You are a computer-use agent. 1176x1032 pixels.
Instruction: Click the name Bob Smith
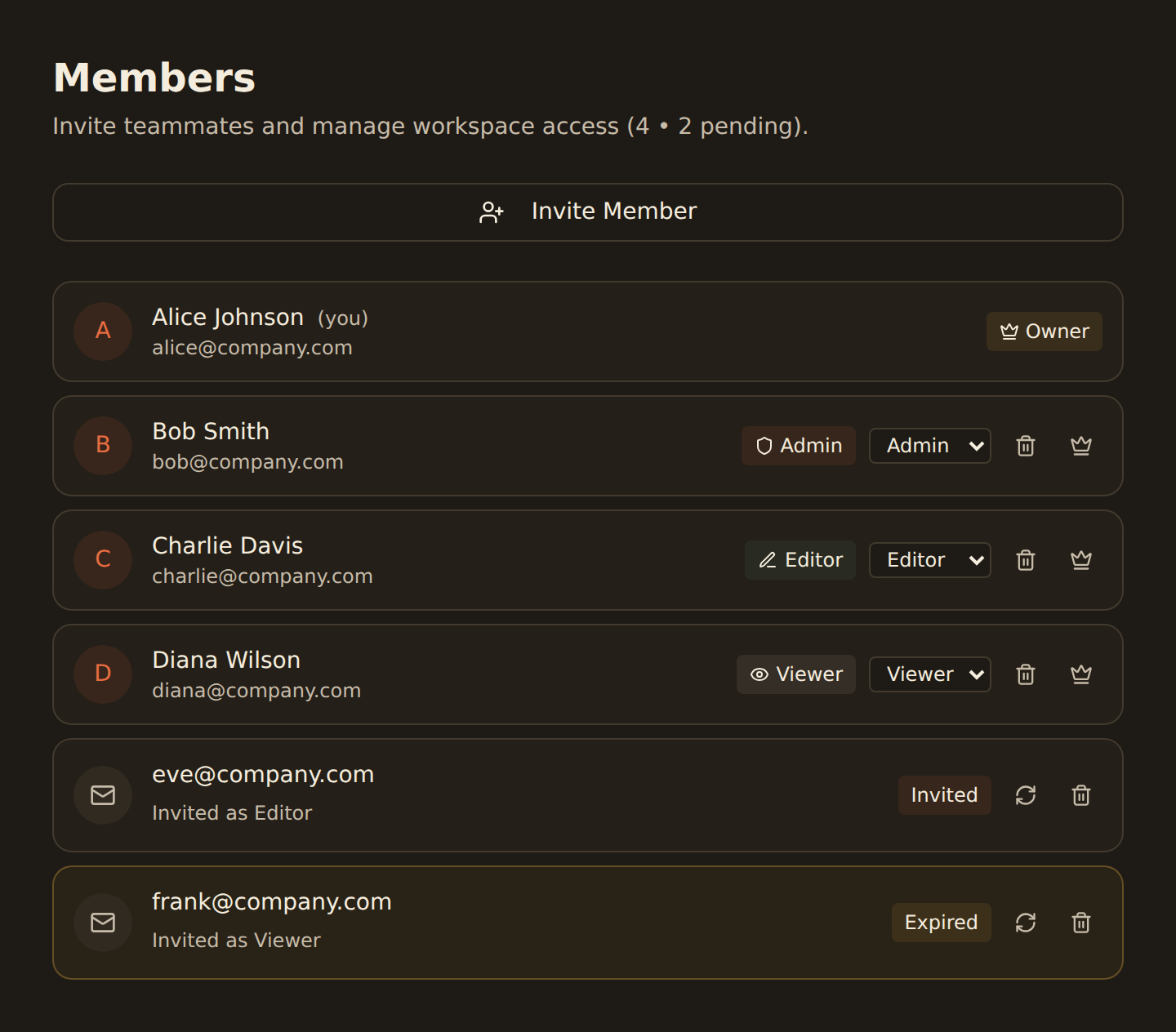211,431
